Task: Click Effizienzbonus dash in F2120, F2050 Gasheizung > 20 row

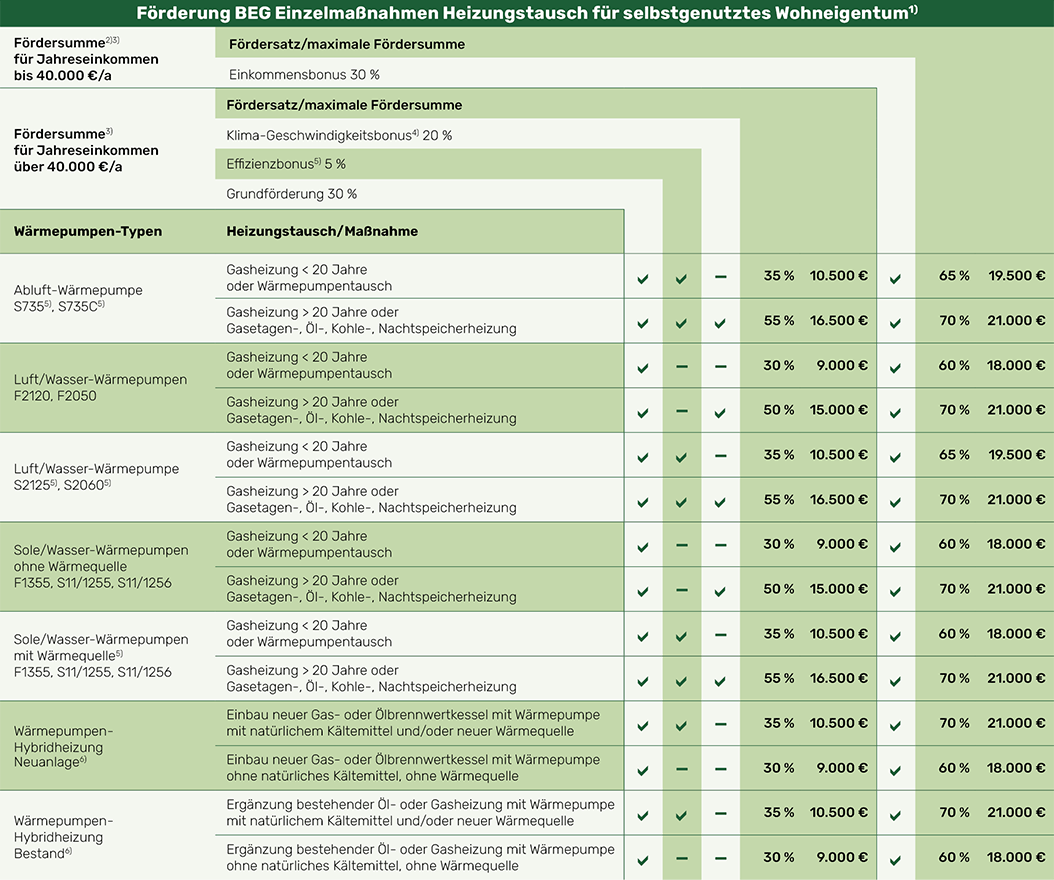Action: pyautogui.click(x=682, y=411)
